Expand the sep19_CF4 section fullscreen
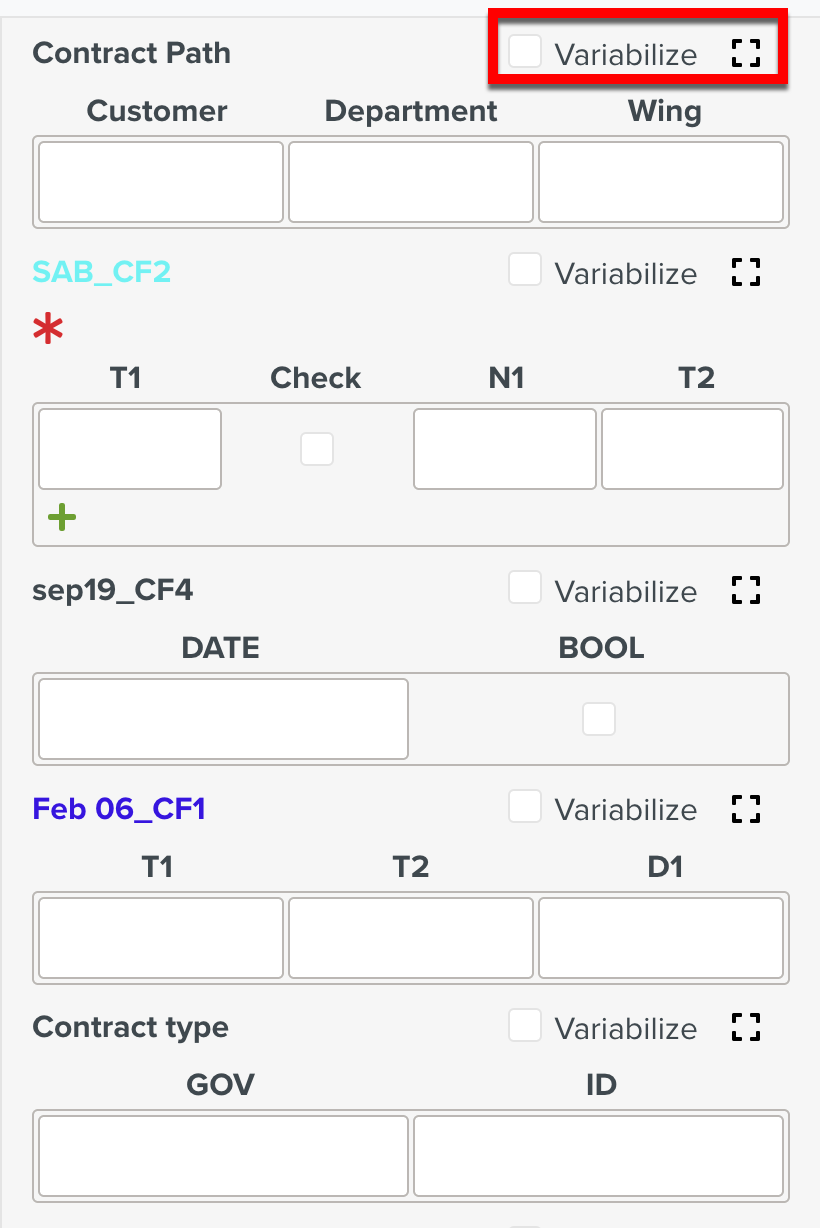This screenshot has height=1228, width=820. click(x=745, y=590)
